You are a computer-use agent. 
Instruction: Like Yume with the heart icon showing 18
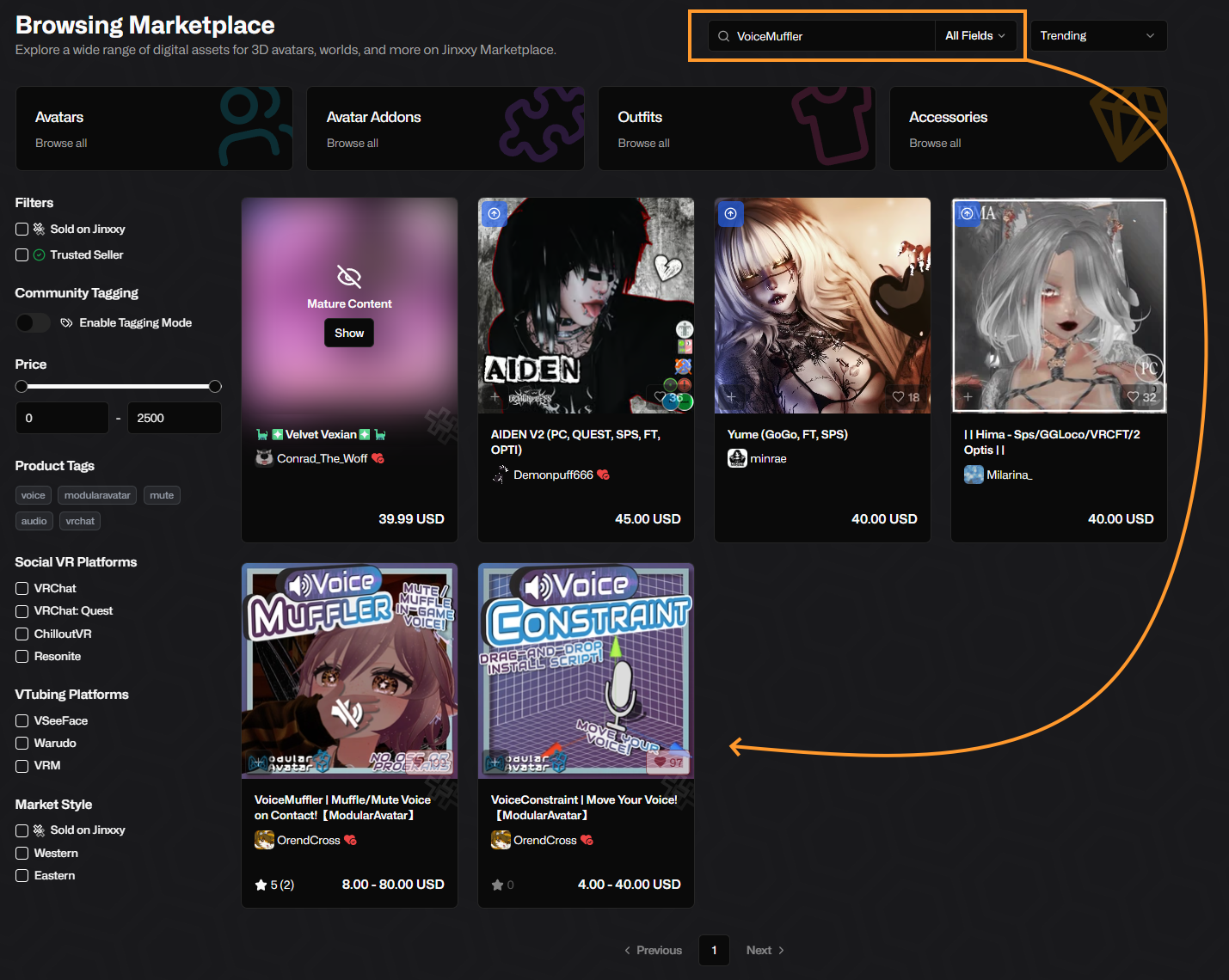pyautogui.click(x=898, y=397)
